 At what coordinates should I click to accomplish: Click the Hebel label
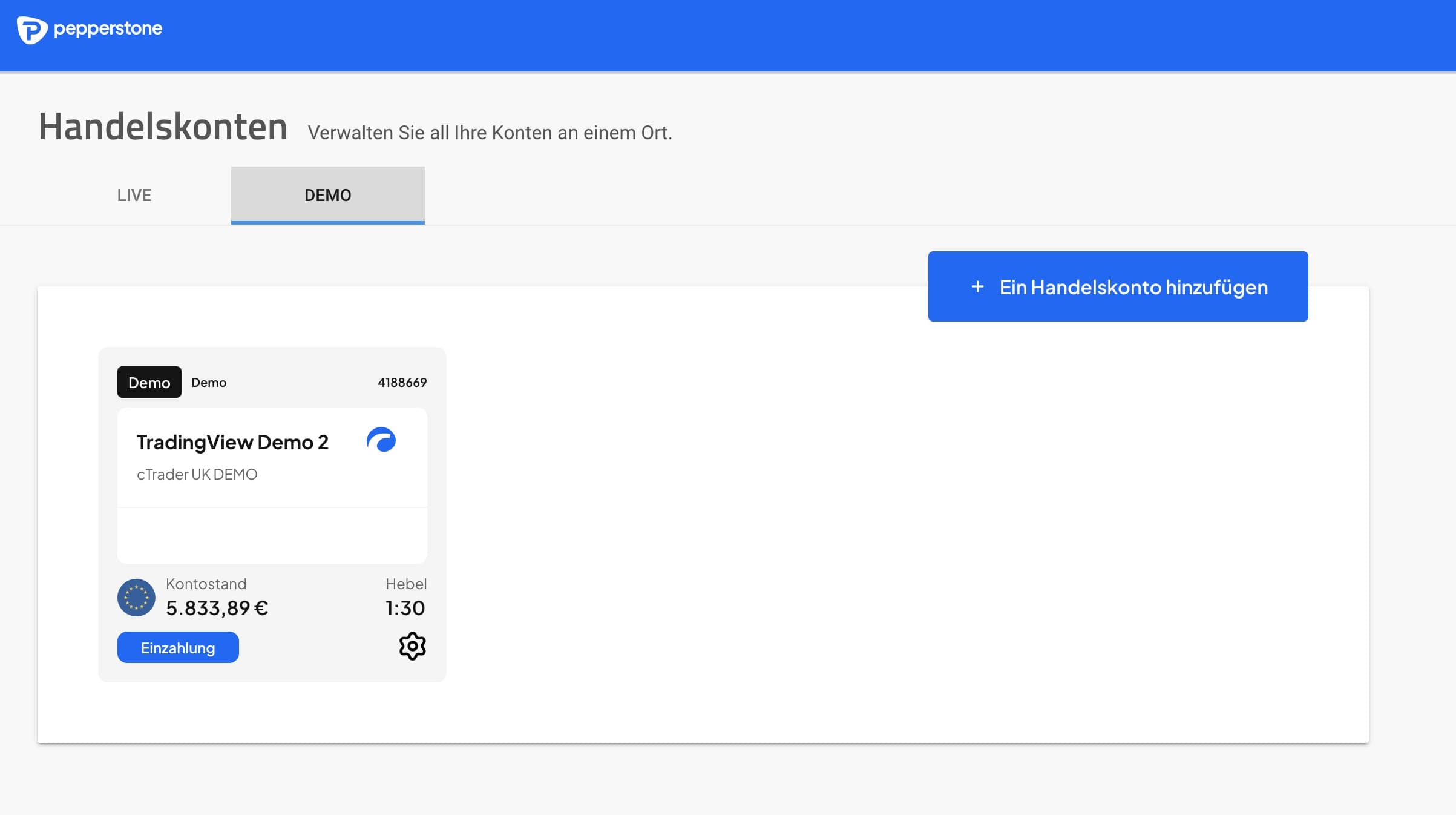[x=406, y=584]
